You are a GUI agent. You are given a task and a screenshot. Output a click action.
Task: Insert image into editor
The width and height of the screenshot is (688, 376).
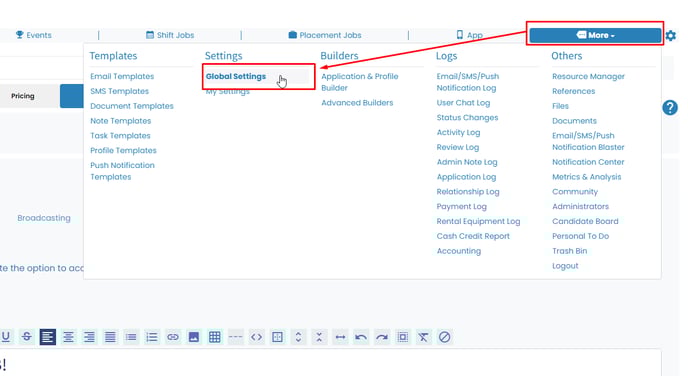click(x=194, y=337)
